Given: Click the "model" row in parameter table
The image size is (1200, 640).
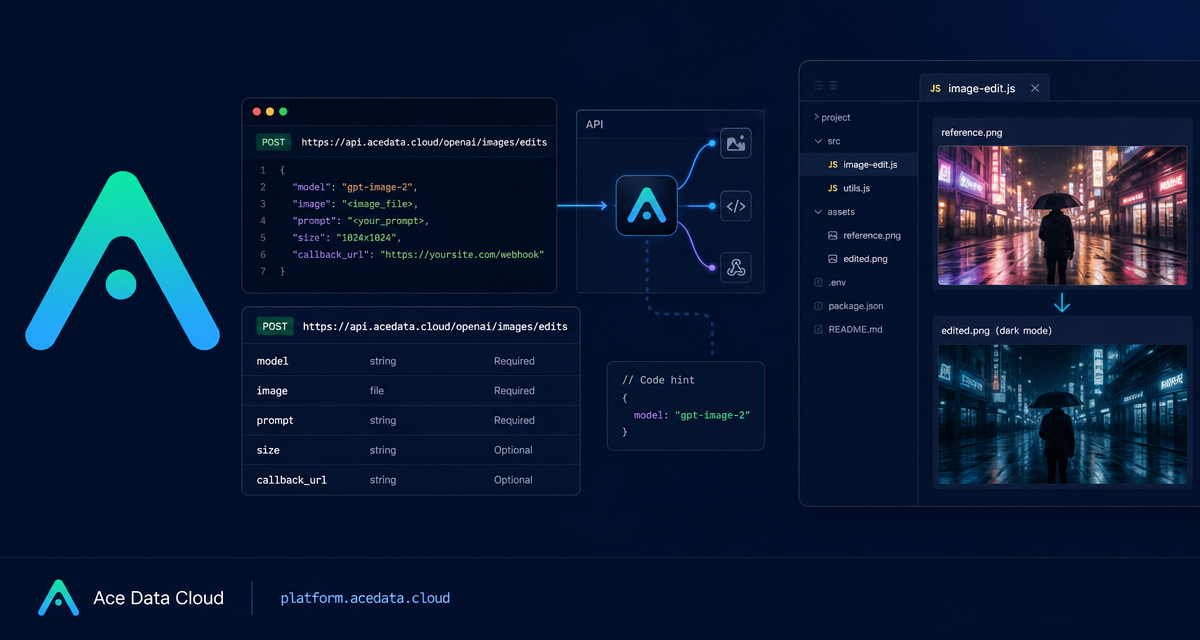Looking at the screenshot, I should pos(411,361).
